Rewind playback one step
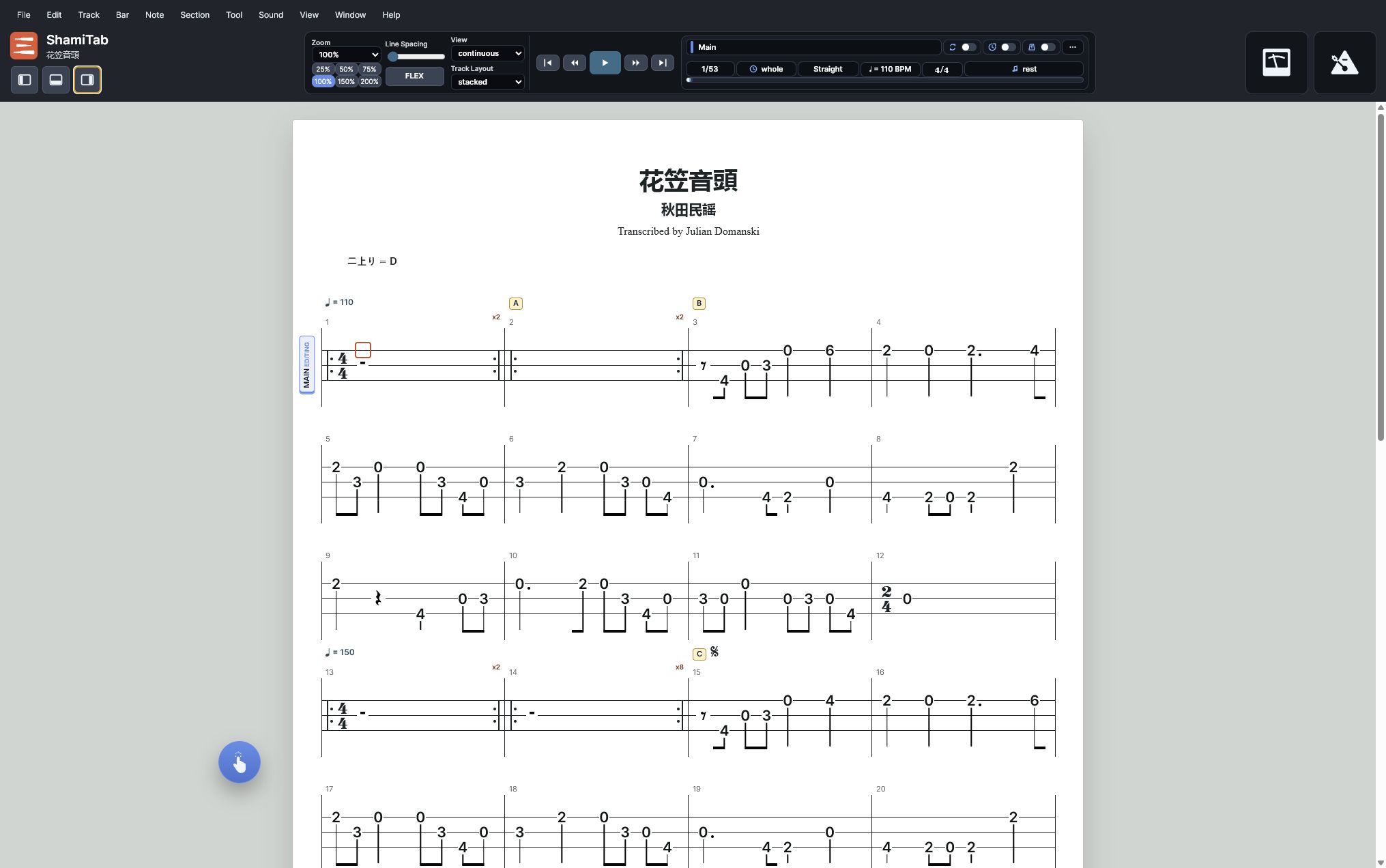Viewport: 1386px width, 868px height. [575, 63]
